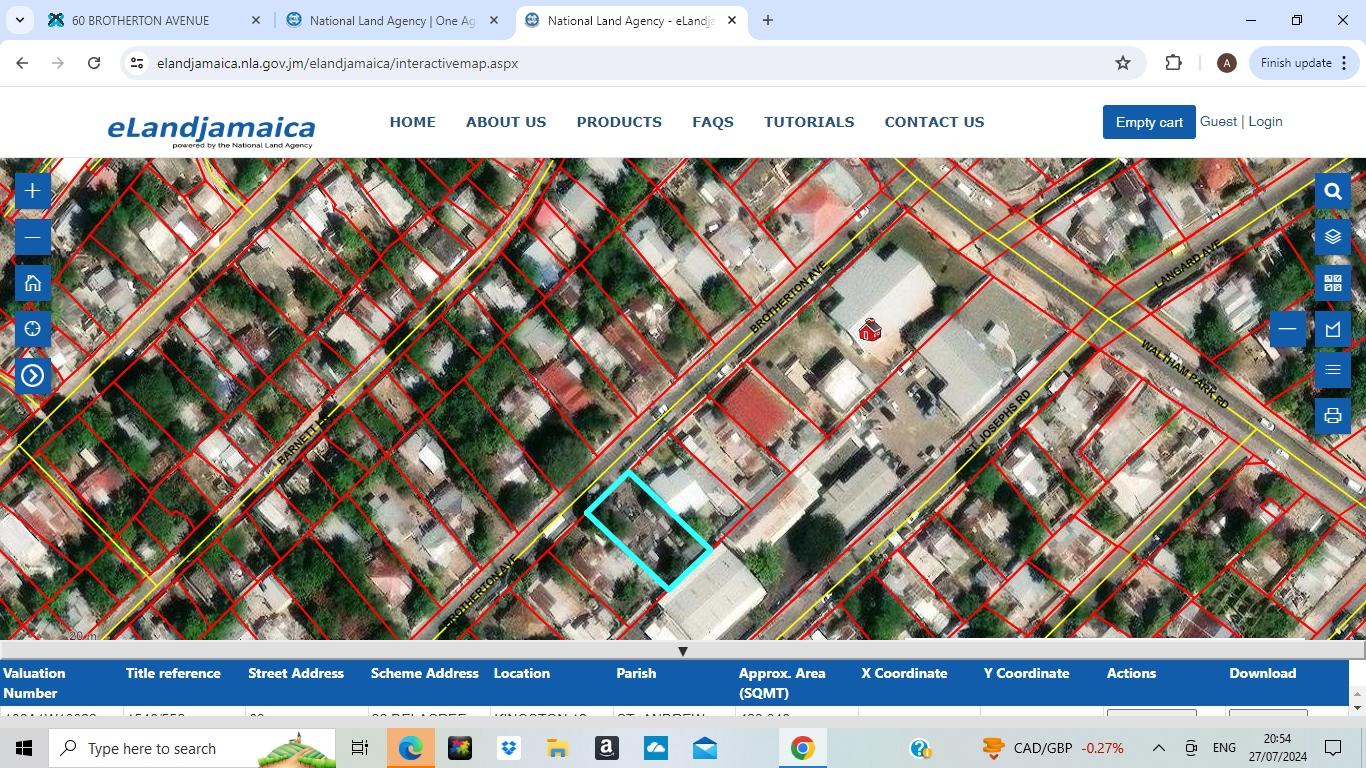This screenshot has height=768, width=1366.
Task: Open the tab search dropdown
Action: [20, 20]
